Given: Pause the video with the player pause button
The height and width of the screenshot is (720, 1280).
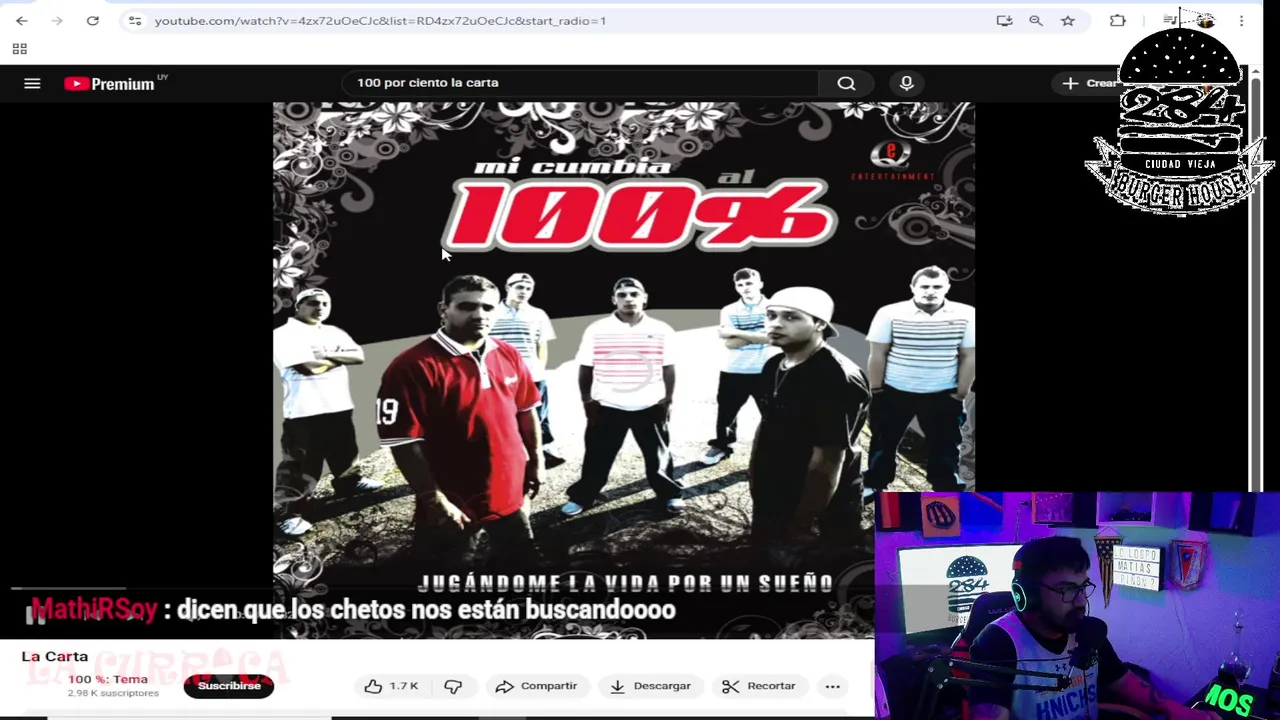Looking at the screenshot, I should (35, 615).
